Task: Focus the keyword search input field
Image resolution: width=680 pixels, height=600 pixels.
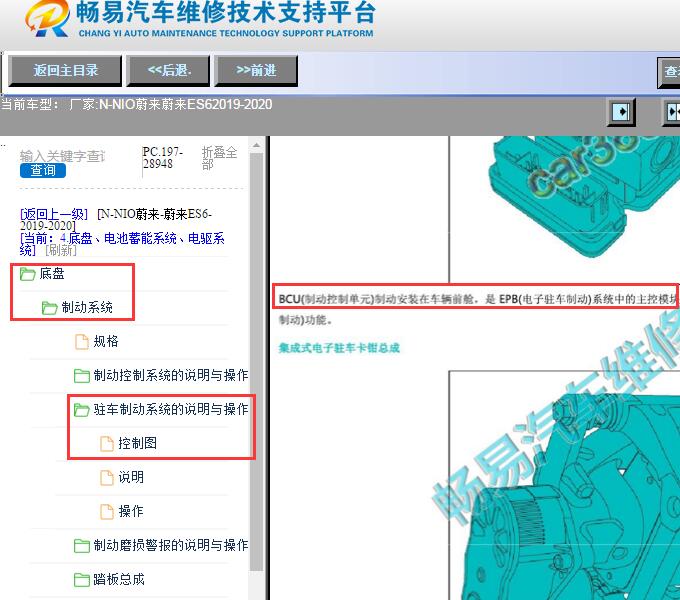Action: click(62, 156)
